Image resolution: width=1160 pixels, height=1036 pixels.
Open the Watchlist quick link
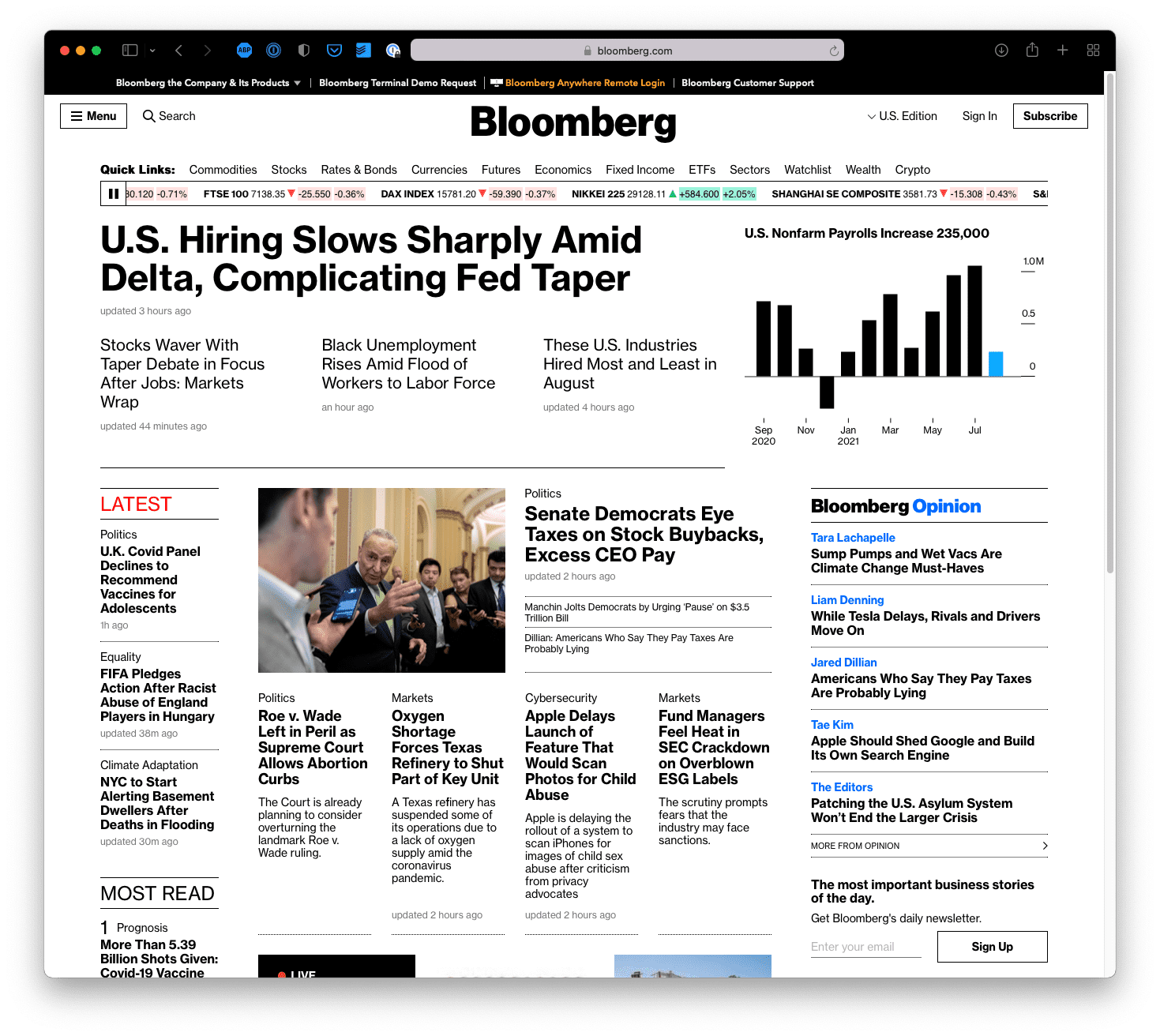click(x=808, y=170)
